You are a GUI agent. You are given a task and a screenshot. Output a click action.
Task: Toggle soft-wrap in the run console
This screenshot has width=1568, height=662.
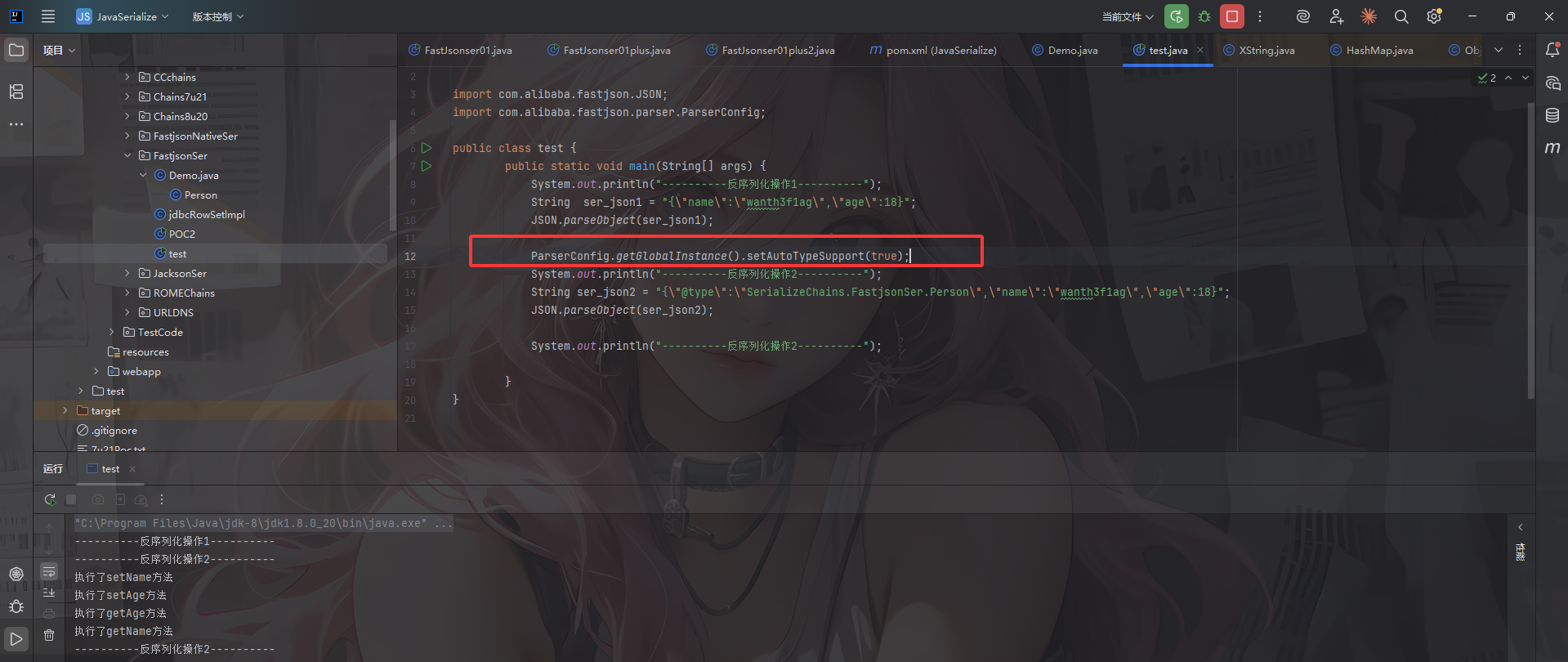click(49, 572)
